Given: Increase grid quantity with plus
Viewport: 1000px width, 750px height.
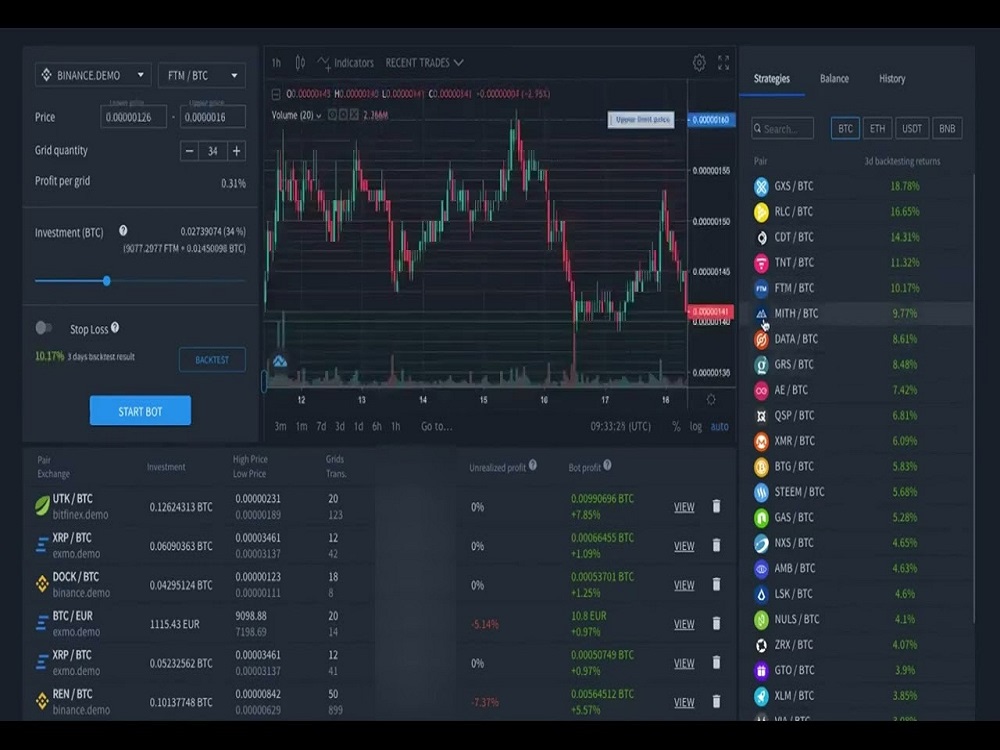Looking at the screenshot, I should click(237, 151).
